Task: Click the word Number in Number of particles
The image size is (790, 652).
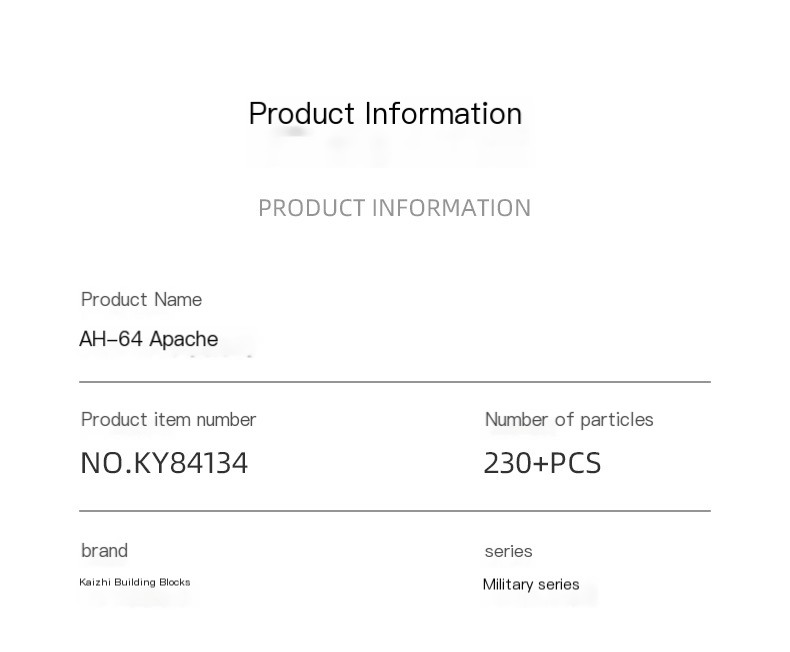Action: point(518,420)
